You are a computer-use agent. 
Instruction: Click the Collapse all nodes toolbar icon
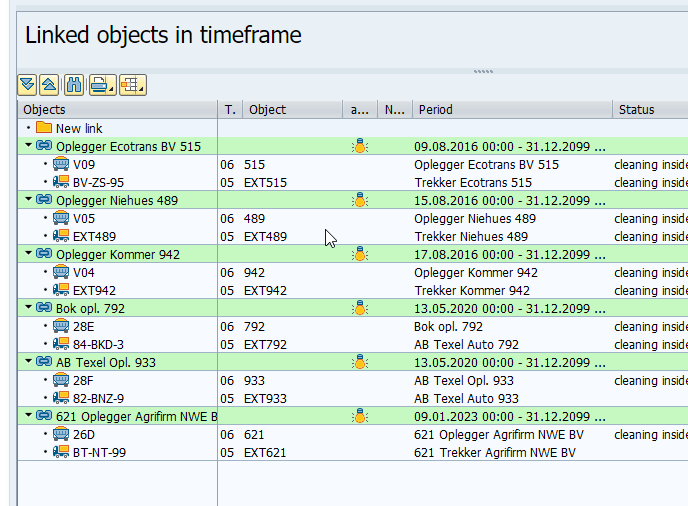[49, 85]
